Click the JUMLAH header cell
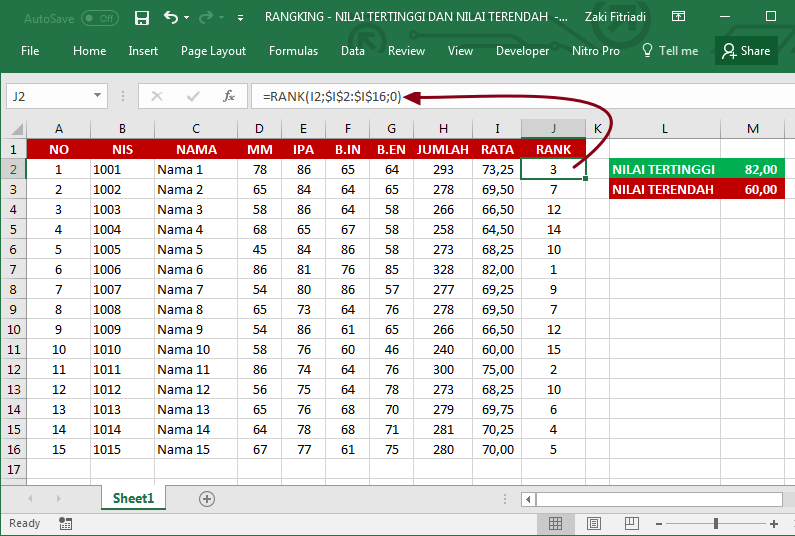The image size is (795, 536). click(x=443, y=149)
